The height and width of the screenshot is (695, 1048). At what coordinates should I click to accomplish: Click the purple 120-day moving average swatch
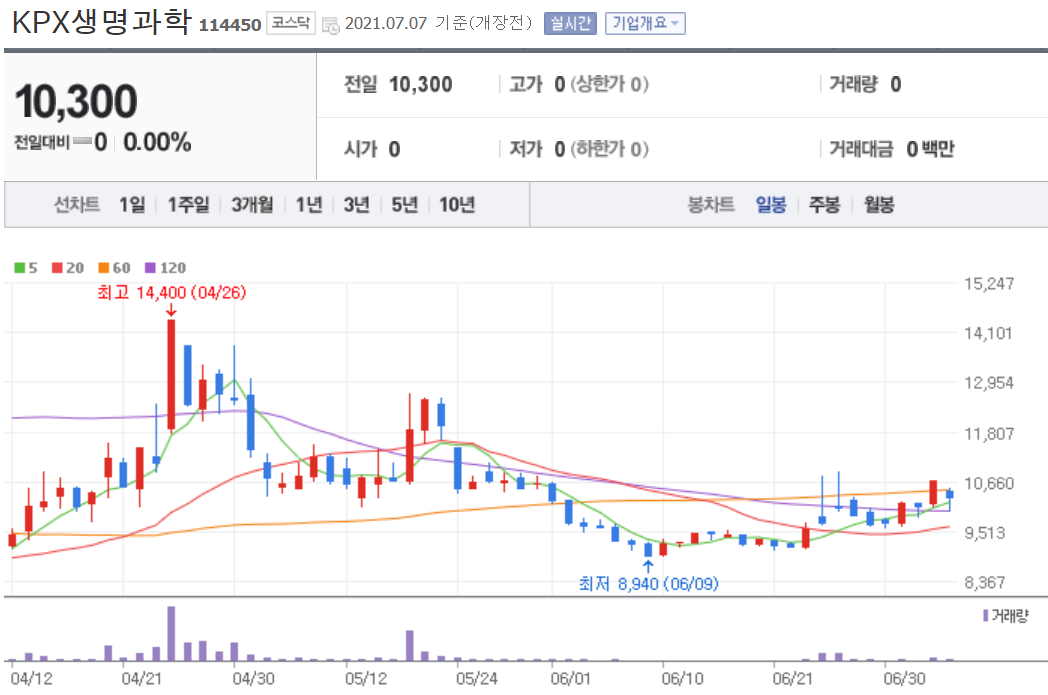point(150,268)
